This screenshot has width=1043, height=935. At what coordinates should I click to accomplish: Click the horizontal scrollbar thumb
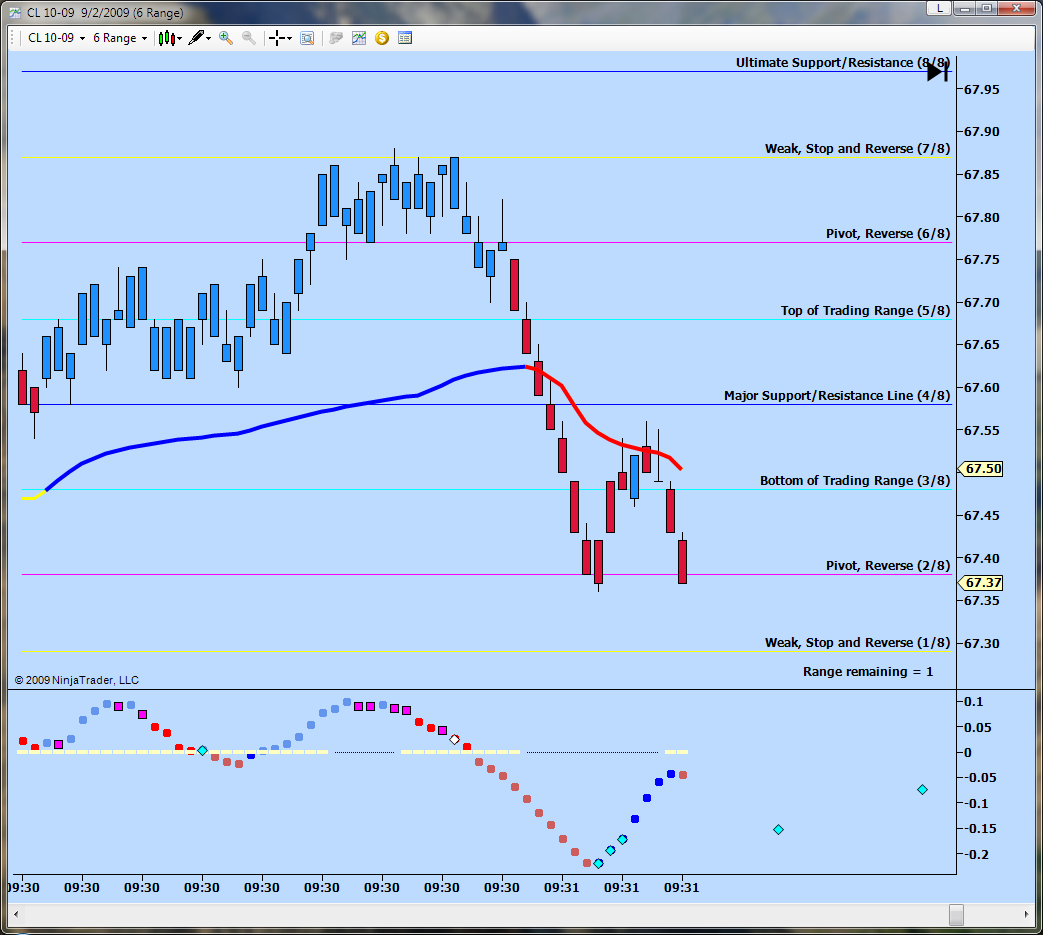[956, 914]
